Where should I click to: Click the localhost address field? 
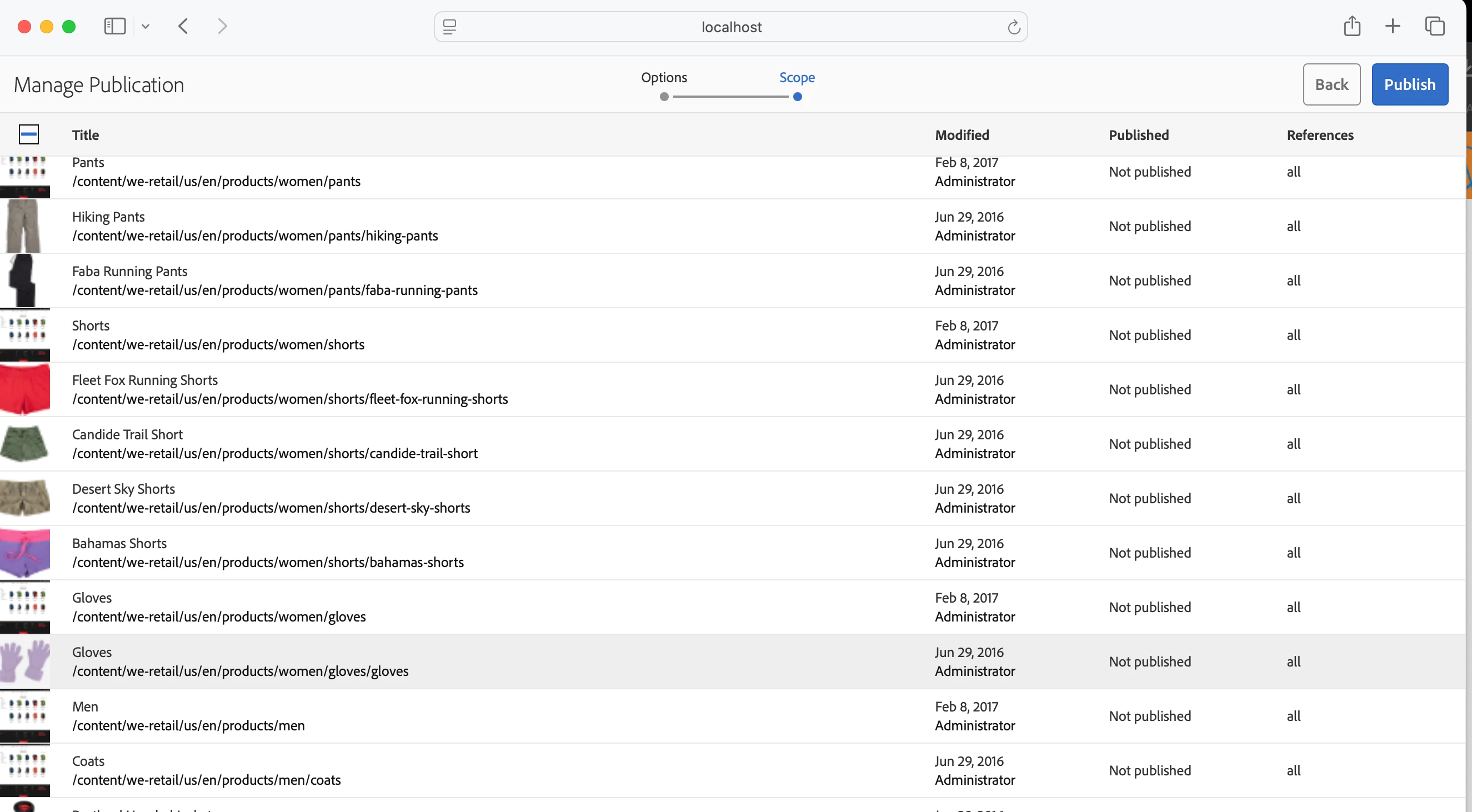pyautogui.click(x=731, y=27)
